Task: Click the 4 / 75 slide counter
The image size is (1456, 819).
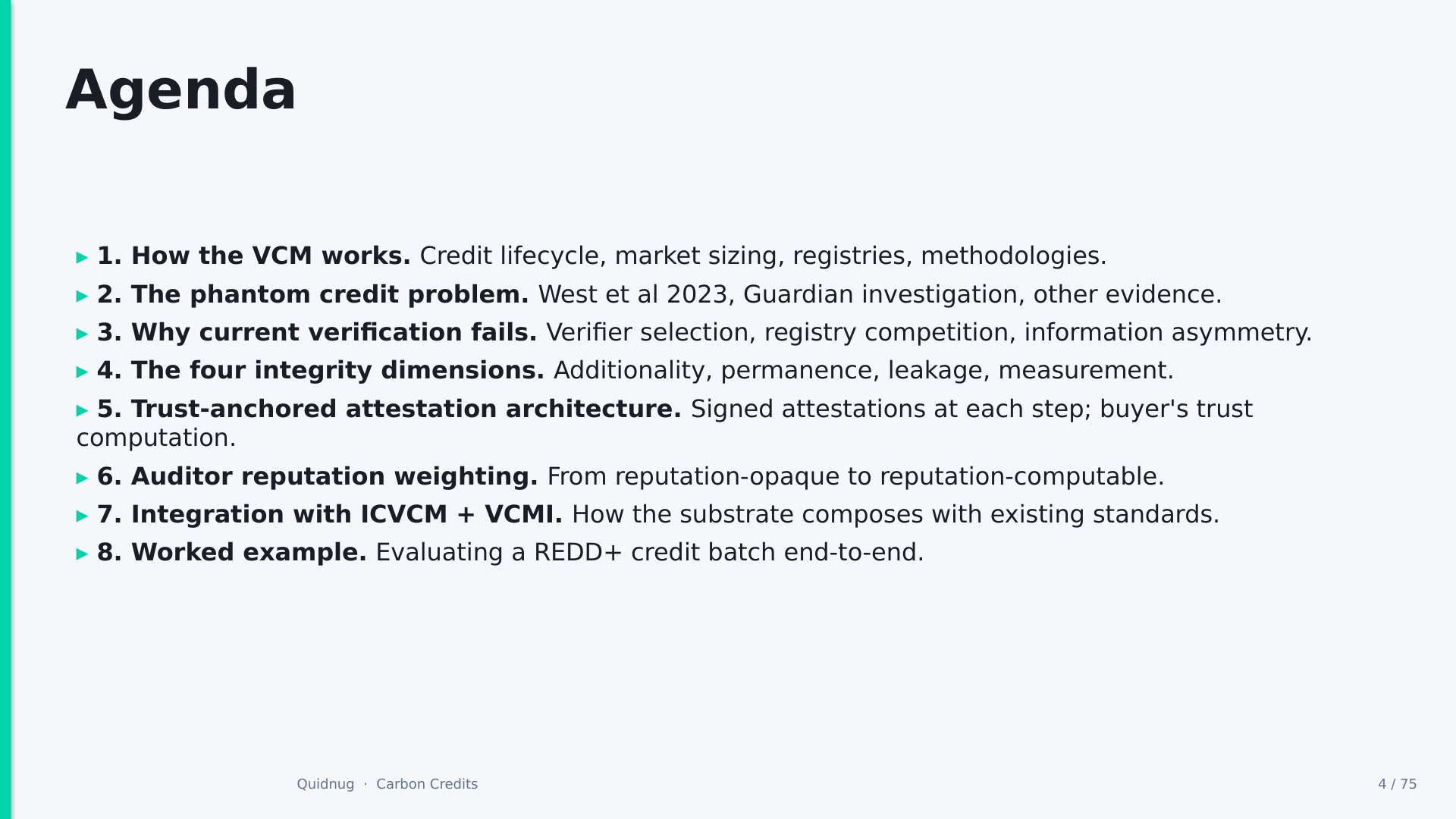Action: click(x=1398, y=784)
